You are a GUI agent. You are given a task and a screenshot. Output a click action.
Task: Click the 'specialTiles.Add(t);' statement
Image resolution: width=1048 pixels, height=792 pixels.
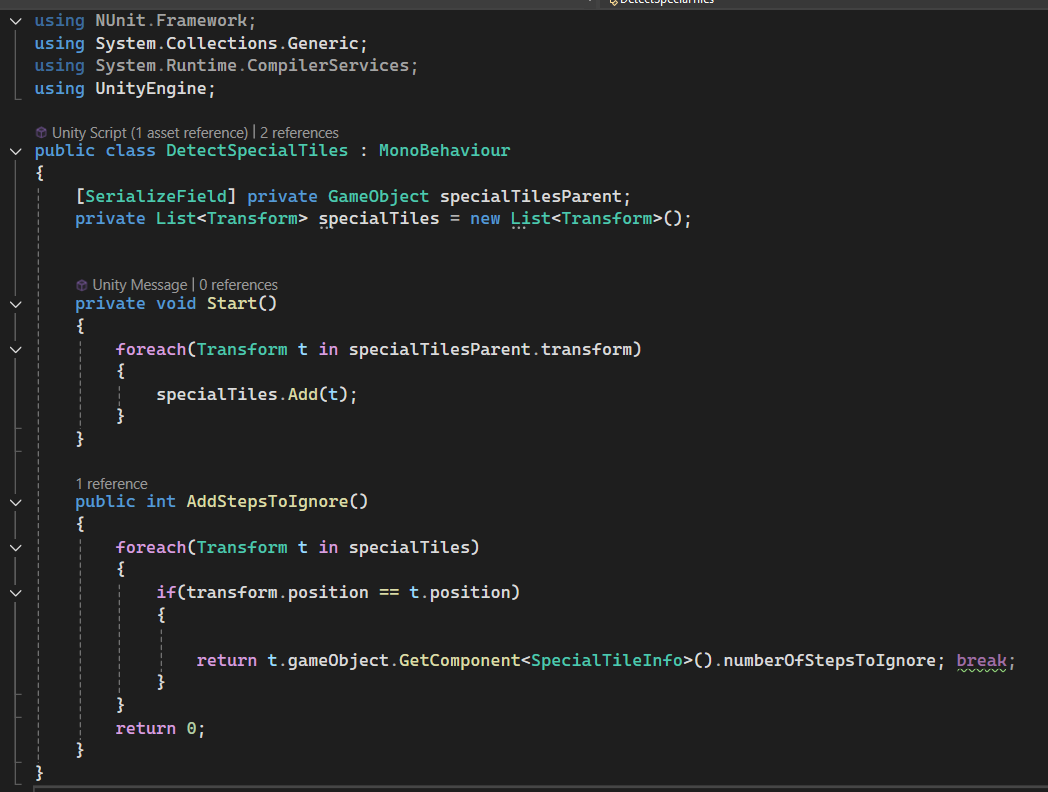tap(257, 394)
